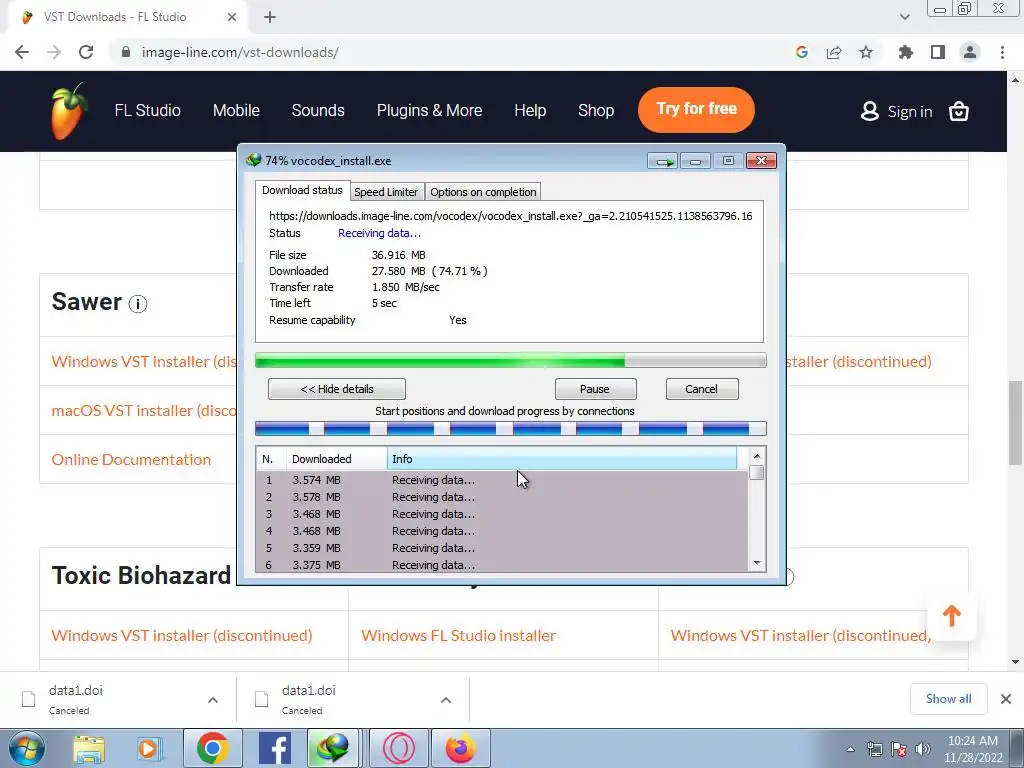Show hidden tray icons arrow

[850, 749]
